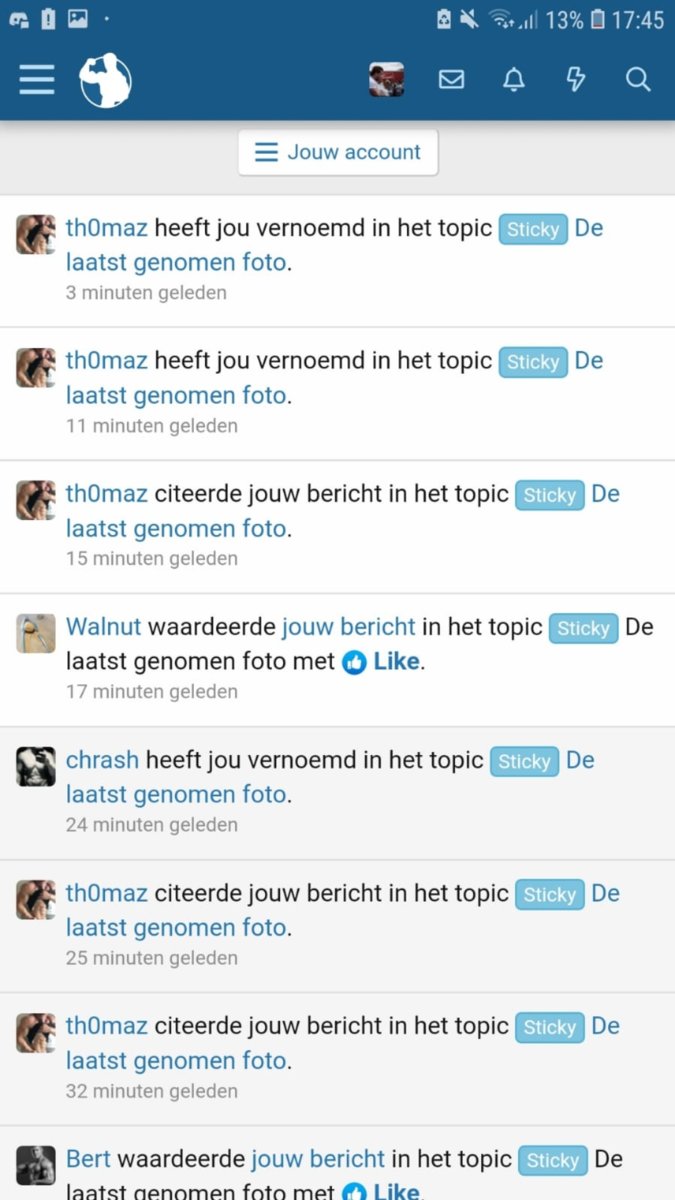Open the messages envelope icon
The height and width of the screenshot is (1200, 675).
coord(451,79)
